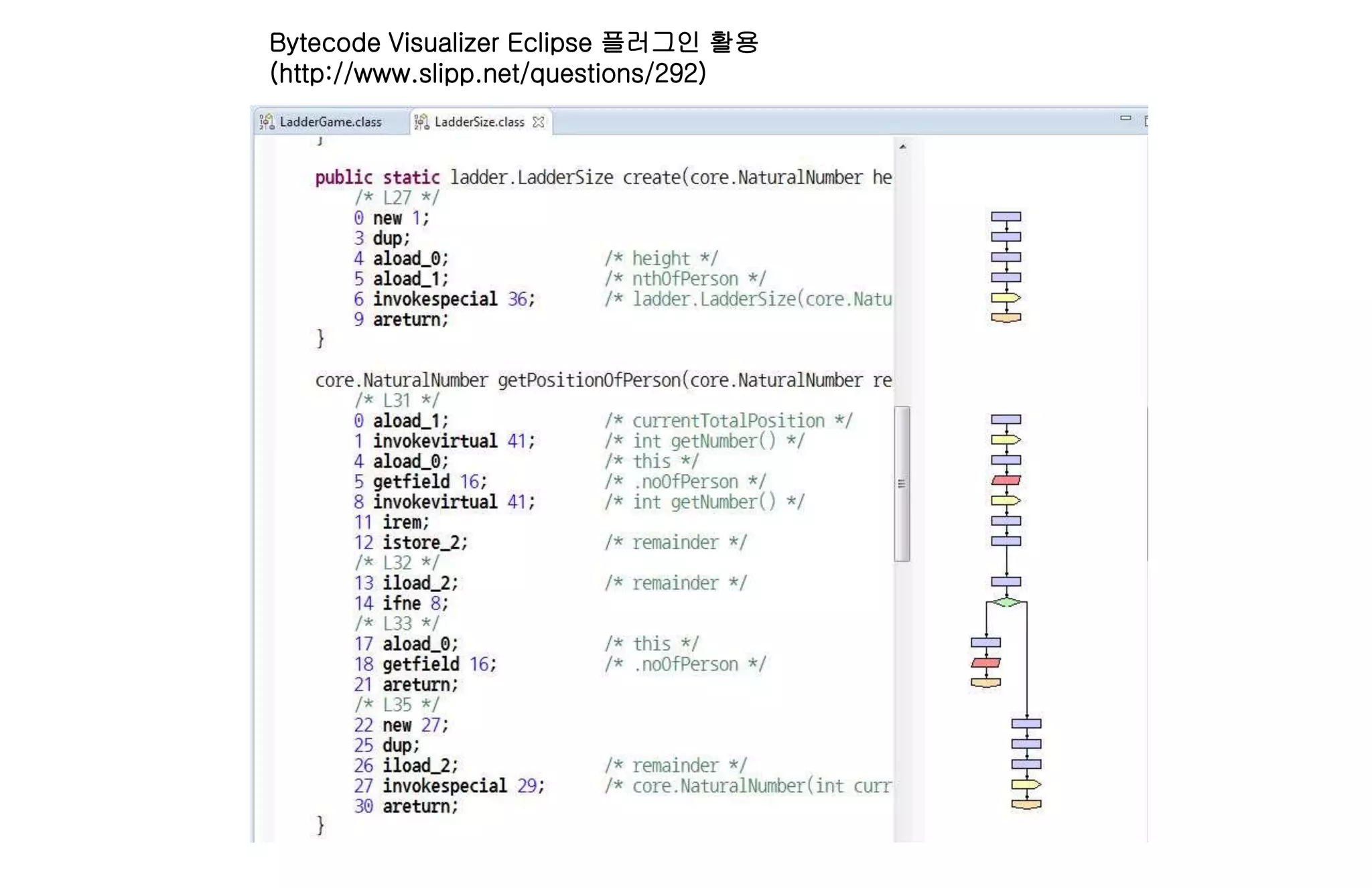The width and height of the screenshot is (1372, 888).
Task: Click blue node at top of left branch
Action: pos(986,642)
